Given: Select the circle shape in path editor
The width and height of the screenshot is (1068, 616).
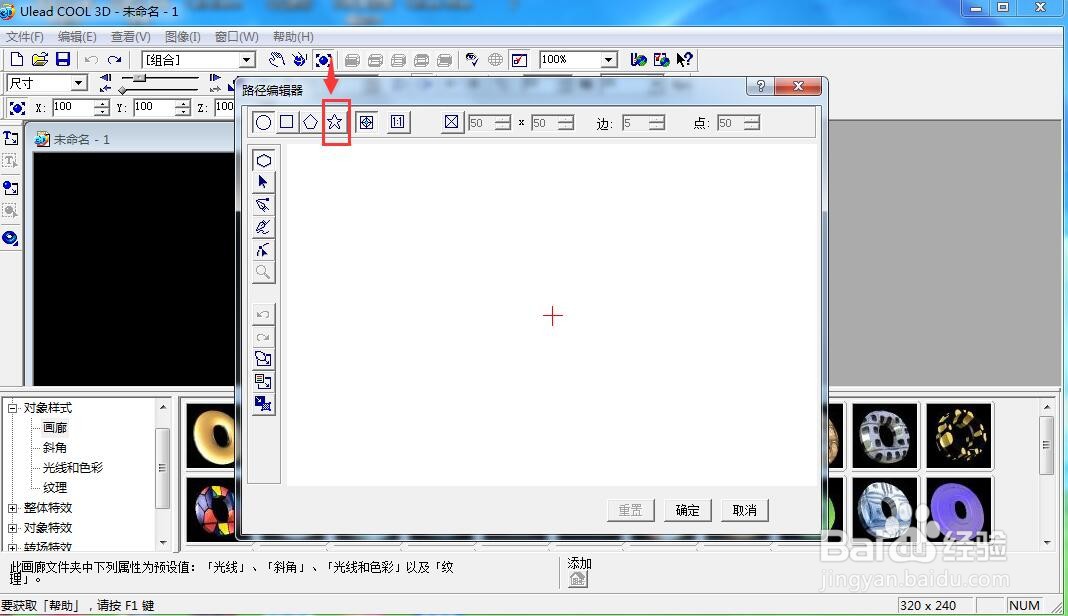Looking at the screenshot, I should click(264, 123).
